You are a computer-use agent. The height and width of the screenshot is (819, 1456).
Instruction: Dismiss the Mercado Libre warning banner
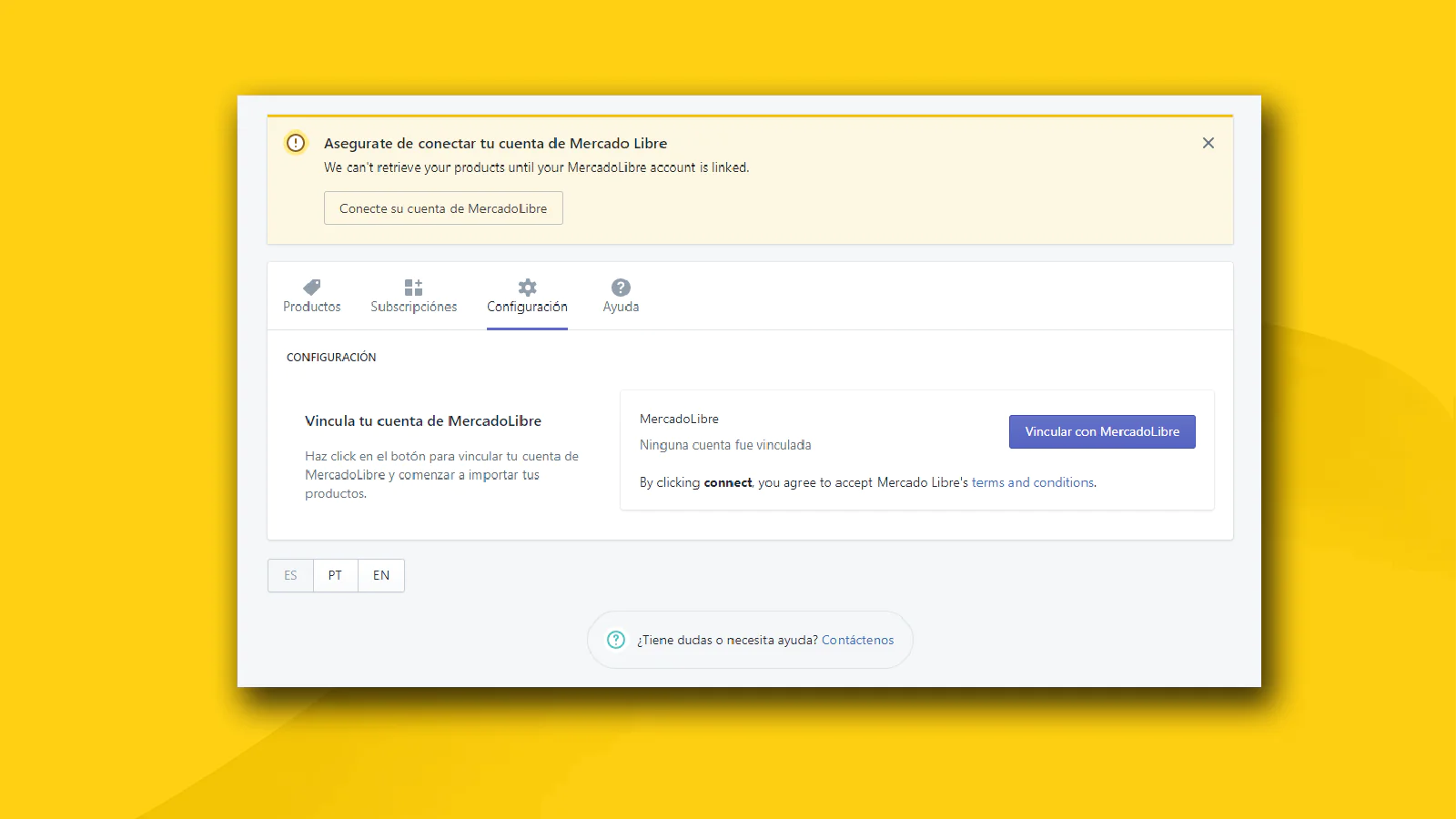click(x=1208, y=143)
